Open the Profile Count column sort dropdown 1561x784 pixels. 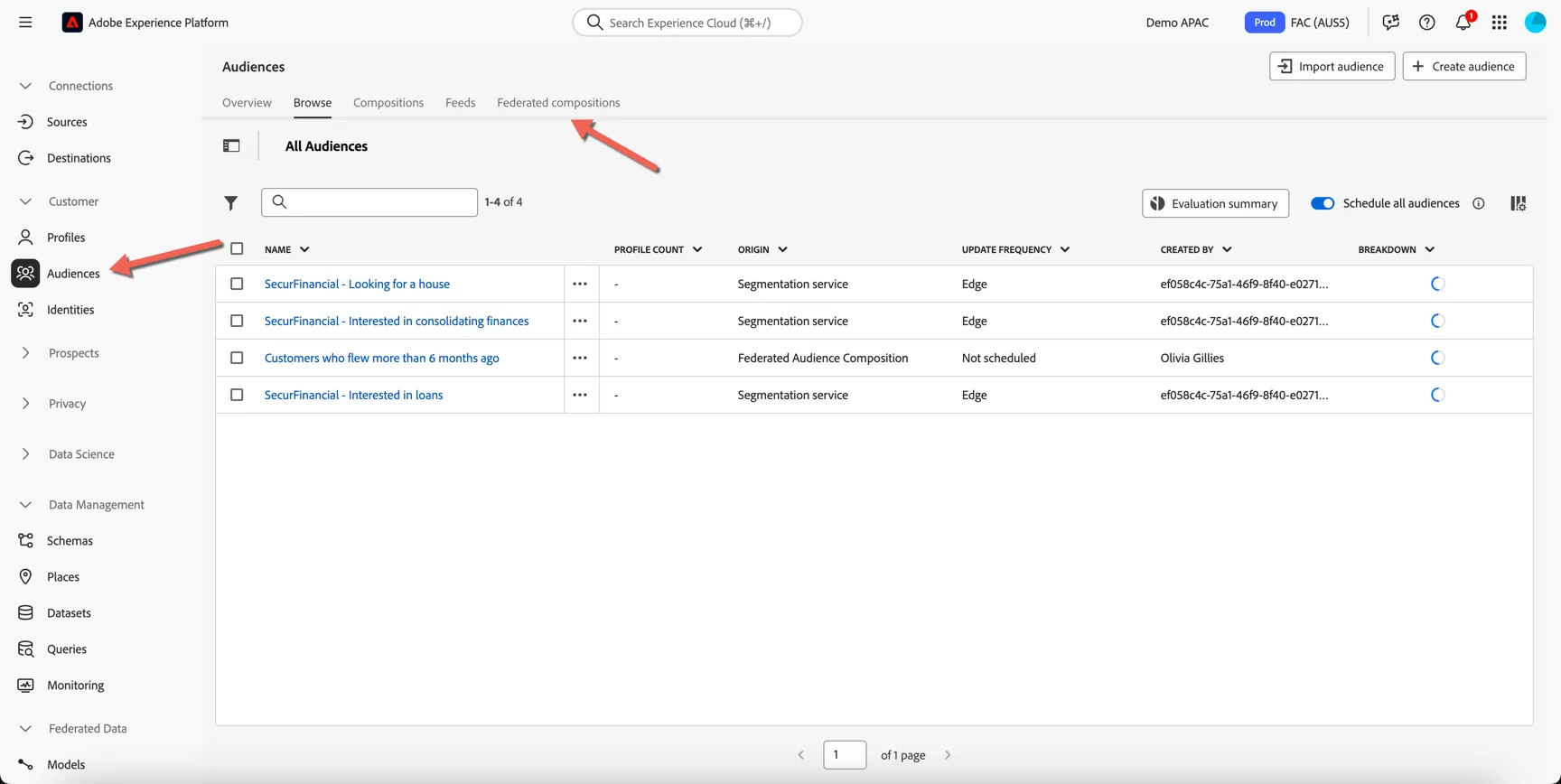[697, 249]
